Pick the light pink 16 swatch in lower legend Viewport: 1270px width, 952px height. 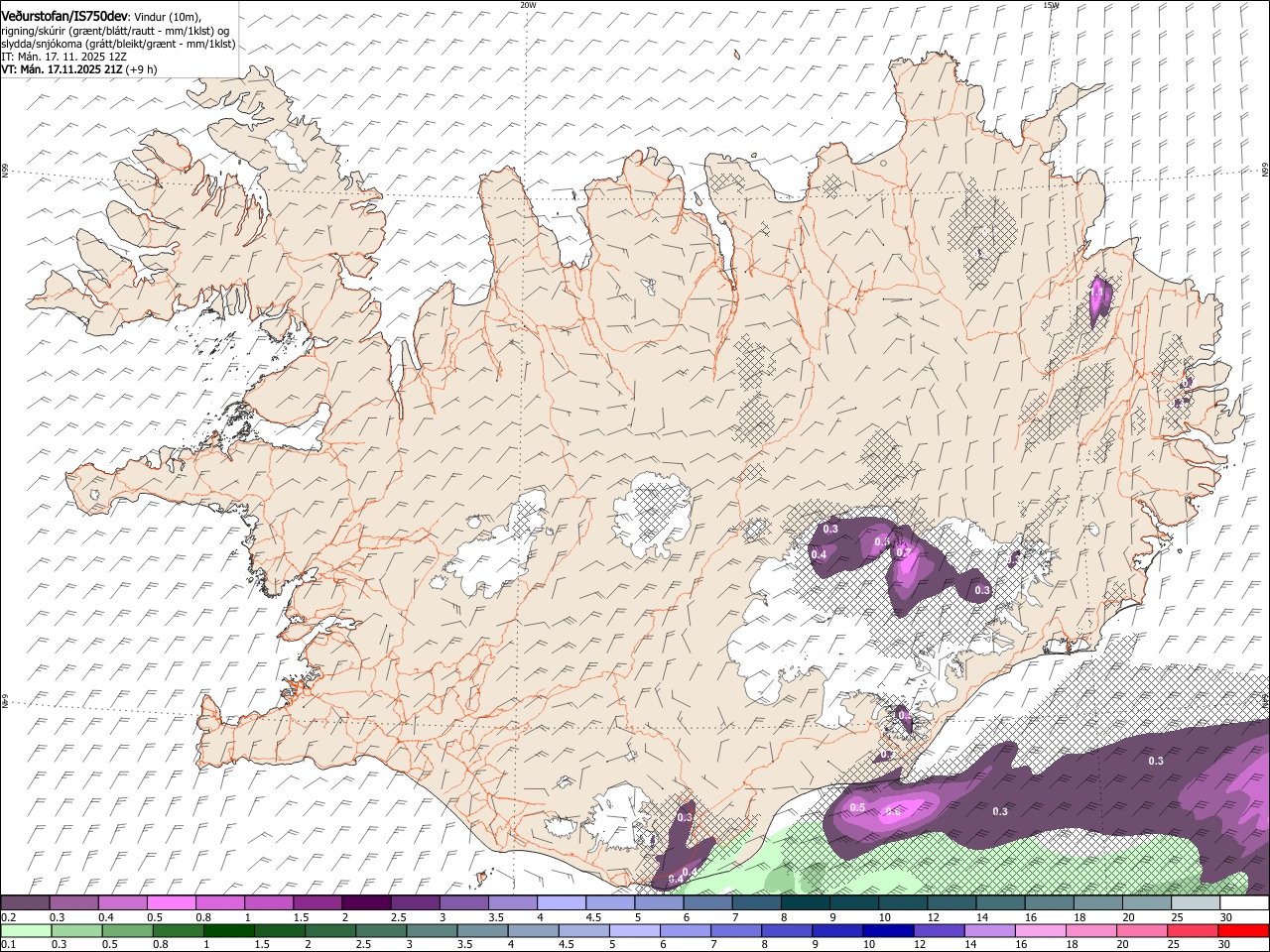tap(1040, 930)
